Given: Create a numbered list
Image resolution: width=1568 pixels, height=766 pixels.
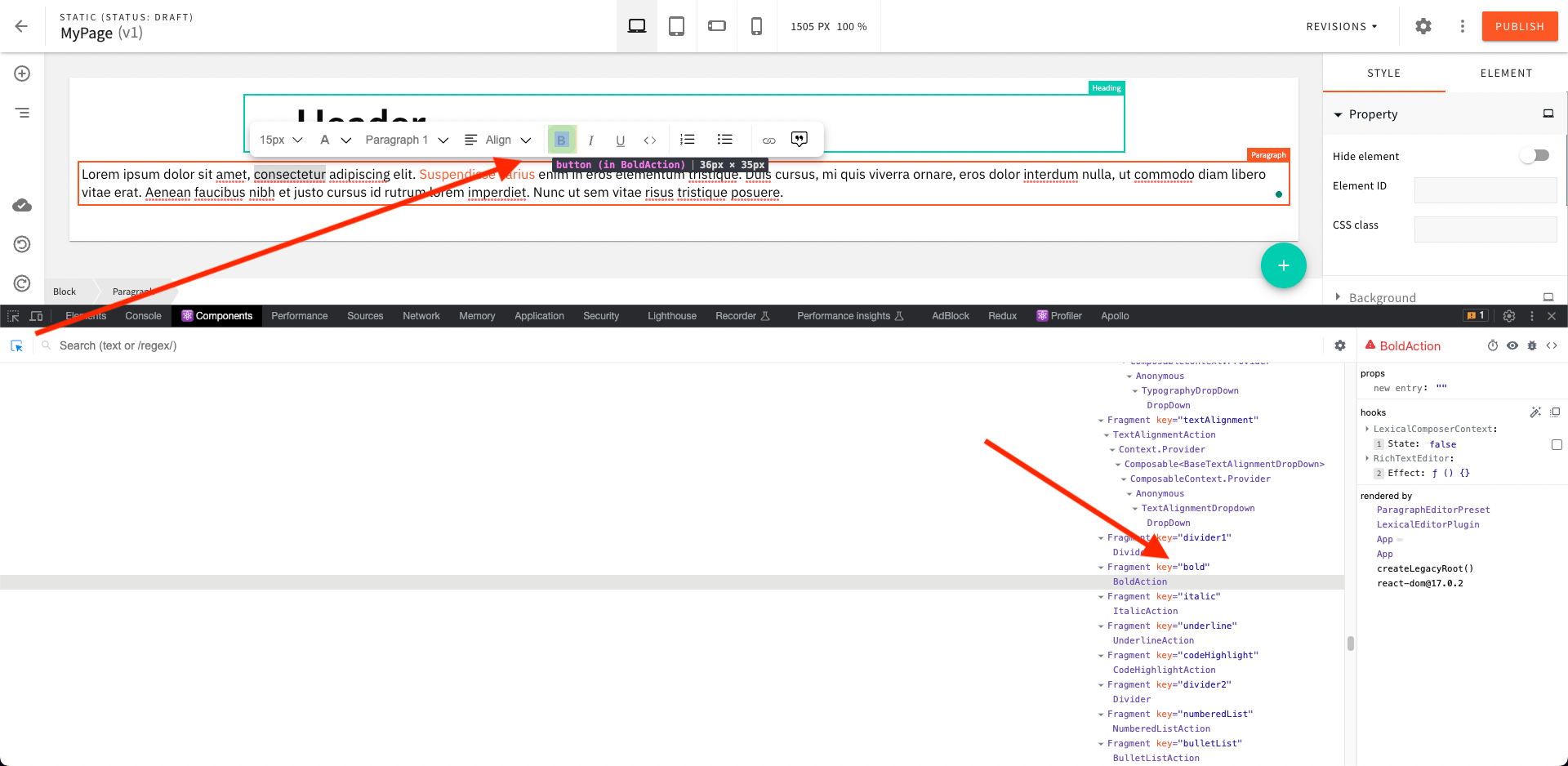Looking at the screenshot, I should [687, 139].
